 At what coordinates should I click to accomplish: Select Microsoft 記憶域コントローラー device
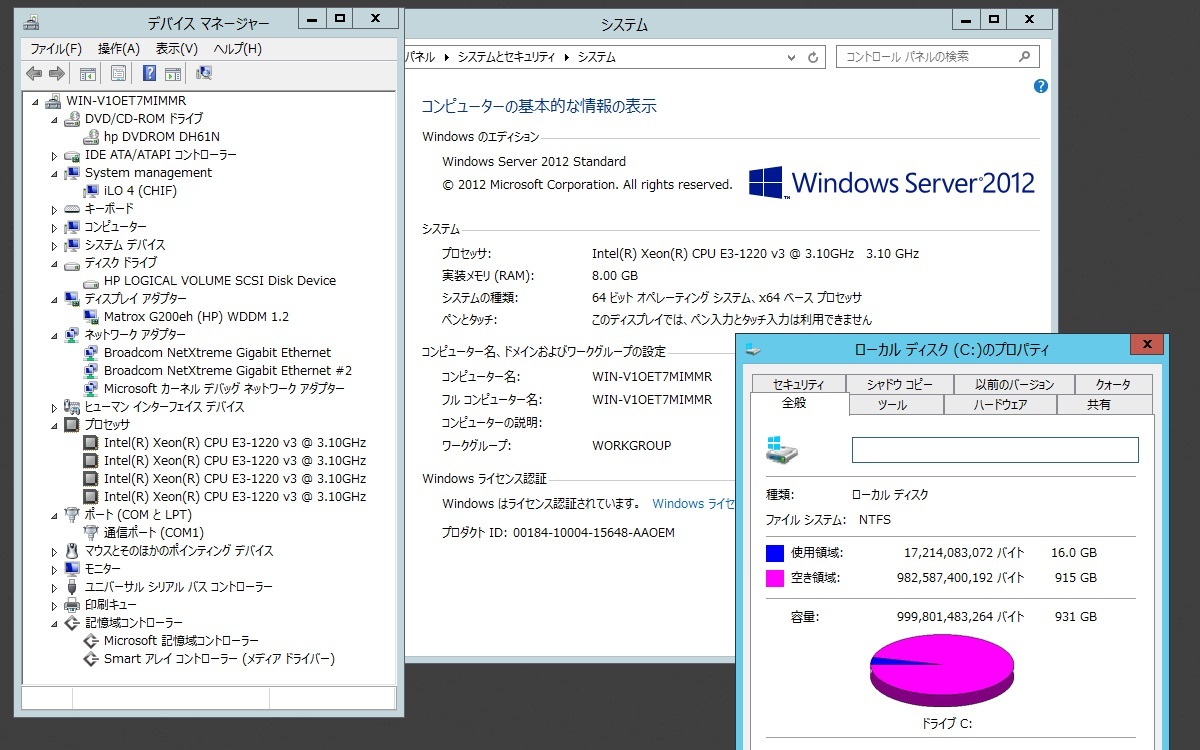point(181,641)
